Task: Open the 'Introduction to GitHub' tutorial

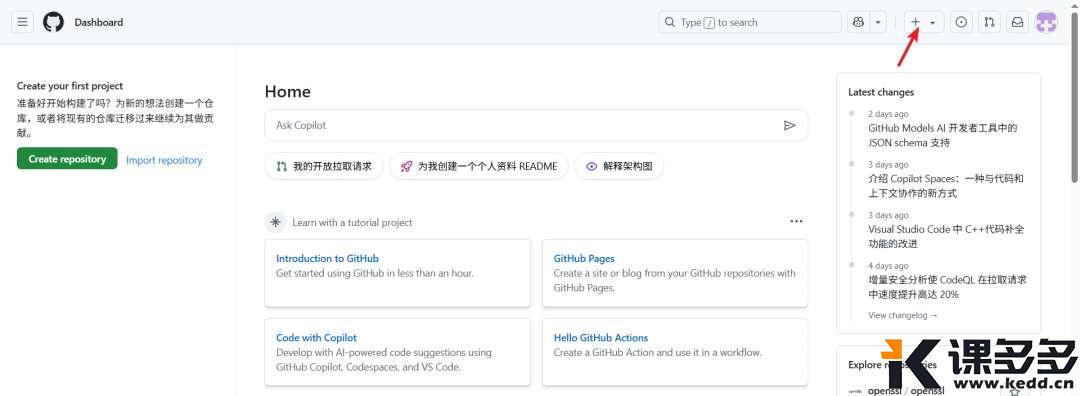Action: coord(327,259)
